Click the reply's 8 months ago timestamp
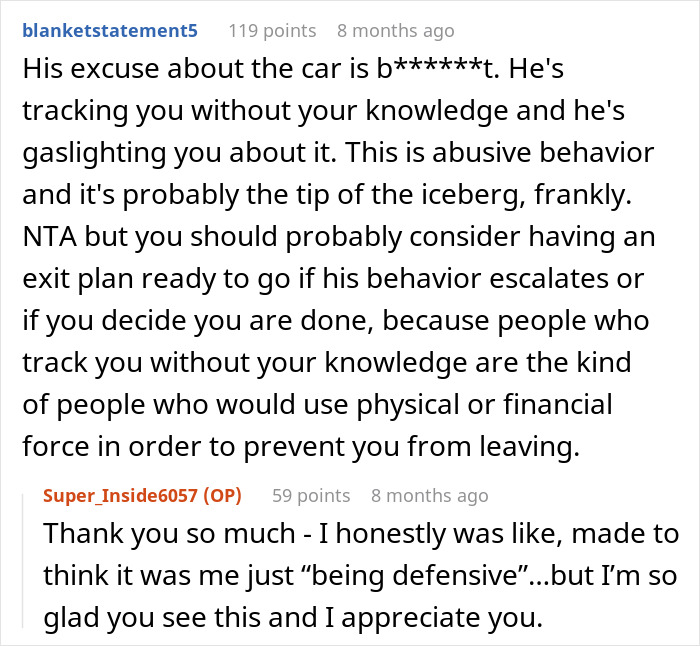700x646 pixels. pyautogui.click(x=429, y=495)
